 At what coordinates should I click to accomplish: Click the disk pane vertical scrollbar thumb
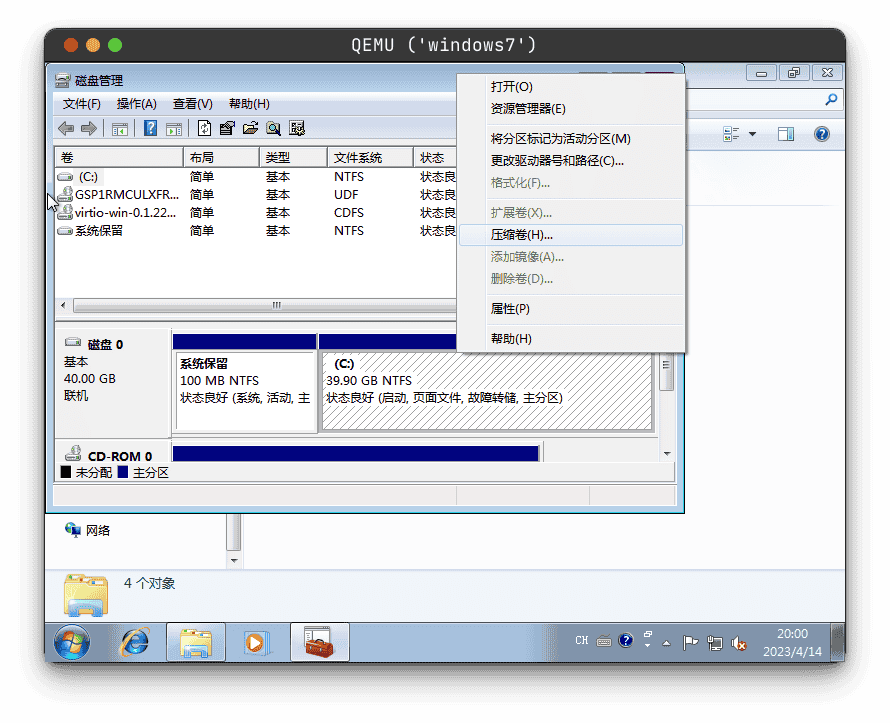pyautogui.click(x=667, y=372)
